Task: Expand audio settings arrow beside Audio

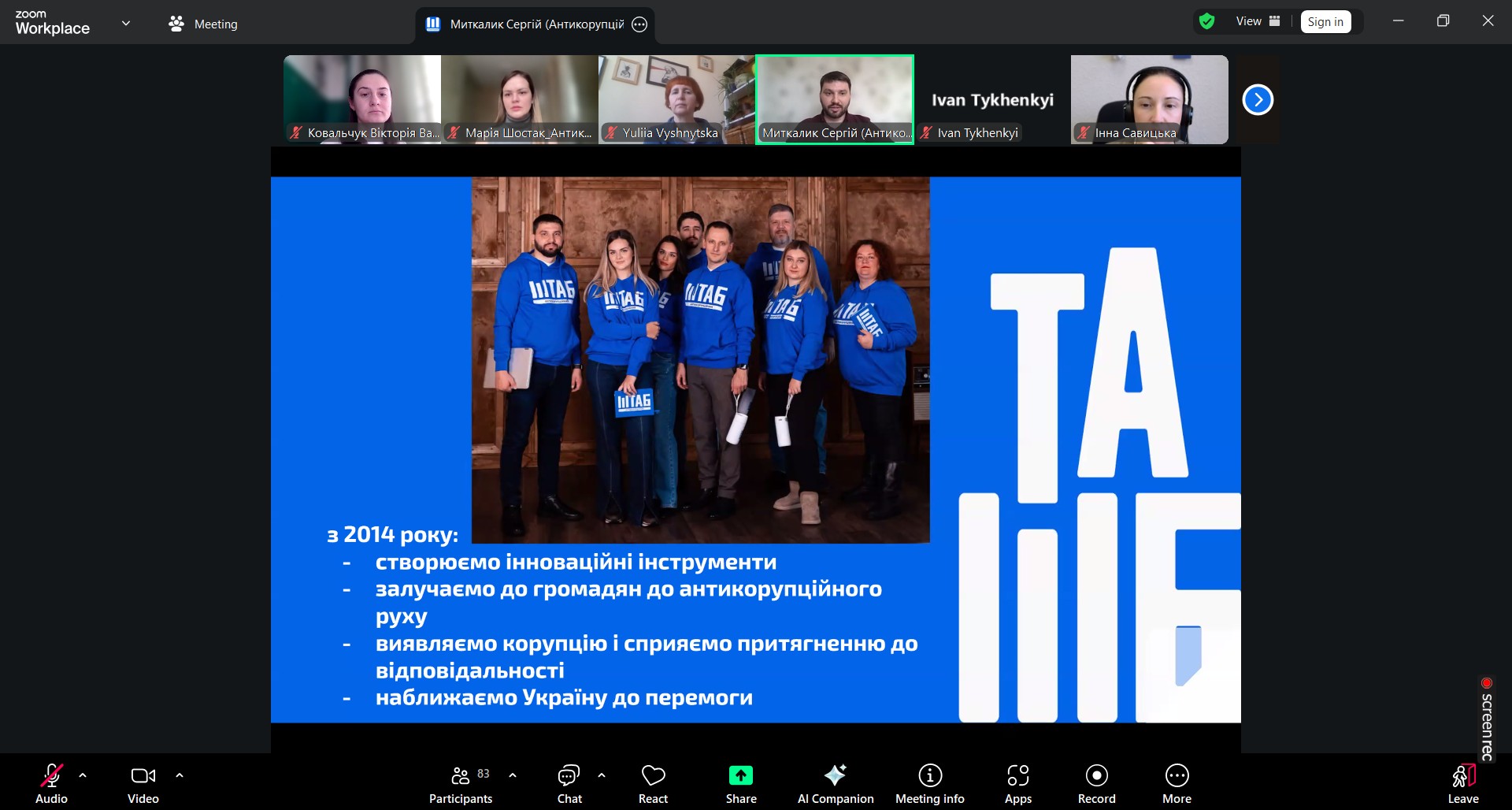Action: [83, 775]
